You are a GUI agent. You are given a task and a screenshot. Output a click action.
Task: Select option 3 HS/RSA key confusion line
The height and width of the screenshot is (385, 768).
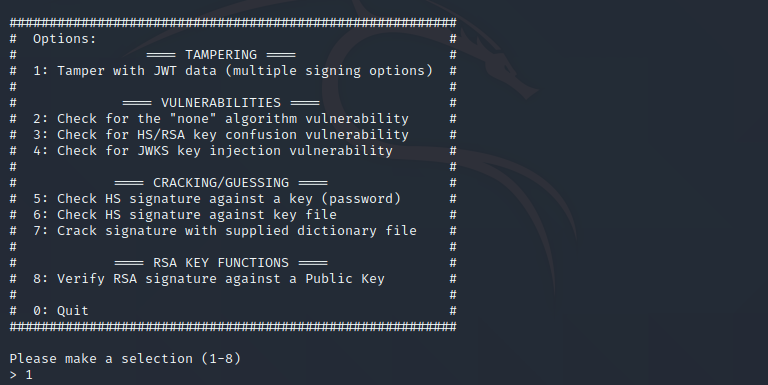[x=221, y=135]
